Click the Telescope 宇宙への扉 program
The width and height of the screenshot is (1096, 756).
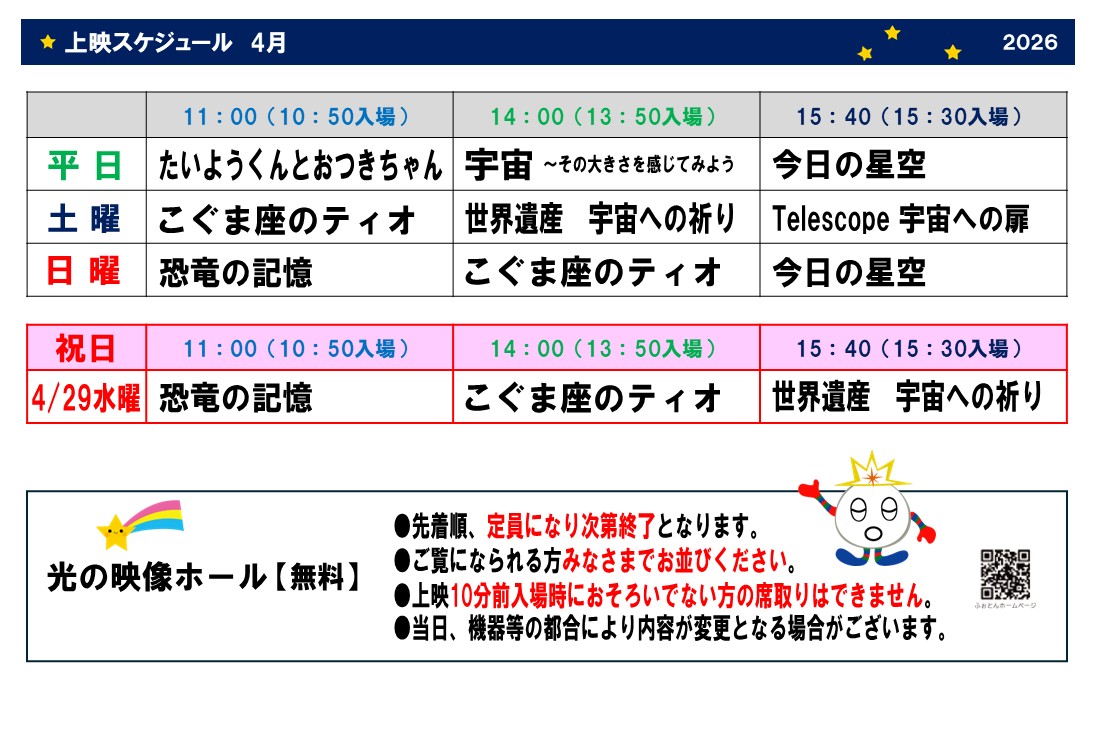(x=900, y=219)
